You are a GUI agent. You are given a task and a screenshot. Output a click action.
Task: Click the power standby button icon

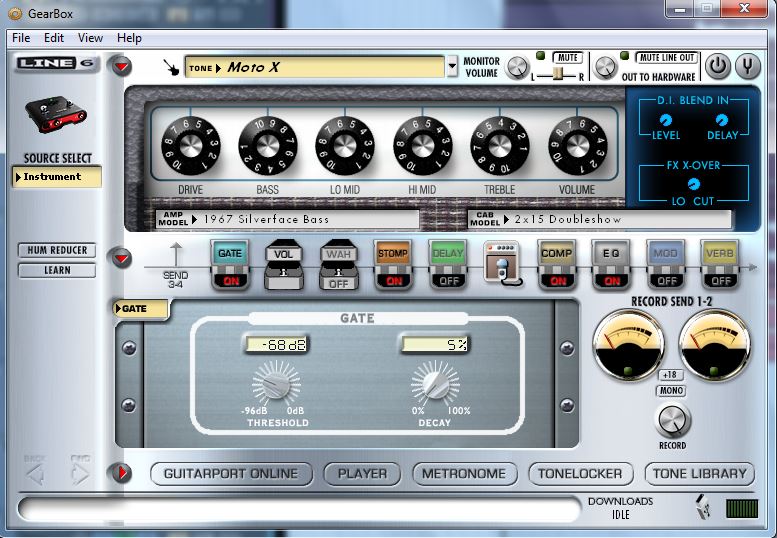[x=718, y=66]
